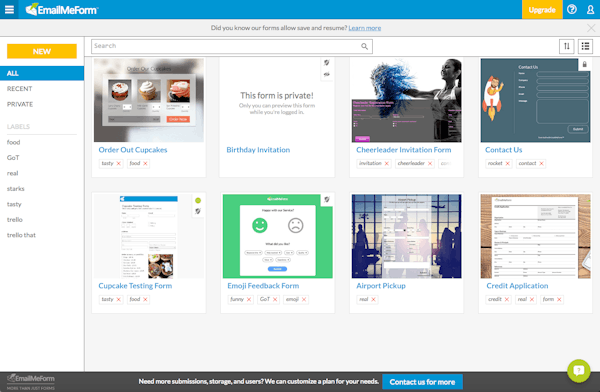Click the yellow NEW button
Viewport: 600px width, 392px height.
pos(42,51)
